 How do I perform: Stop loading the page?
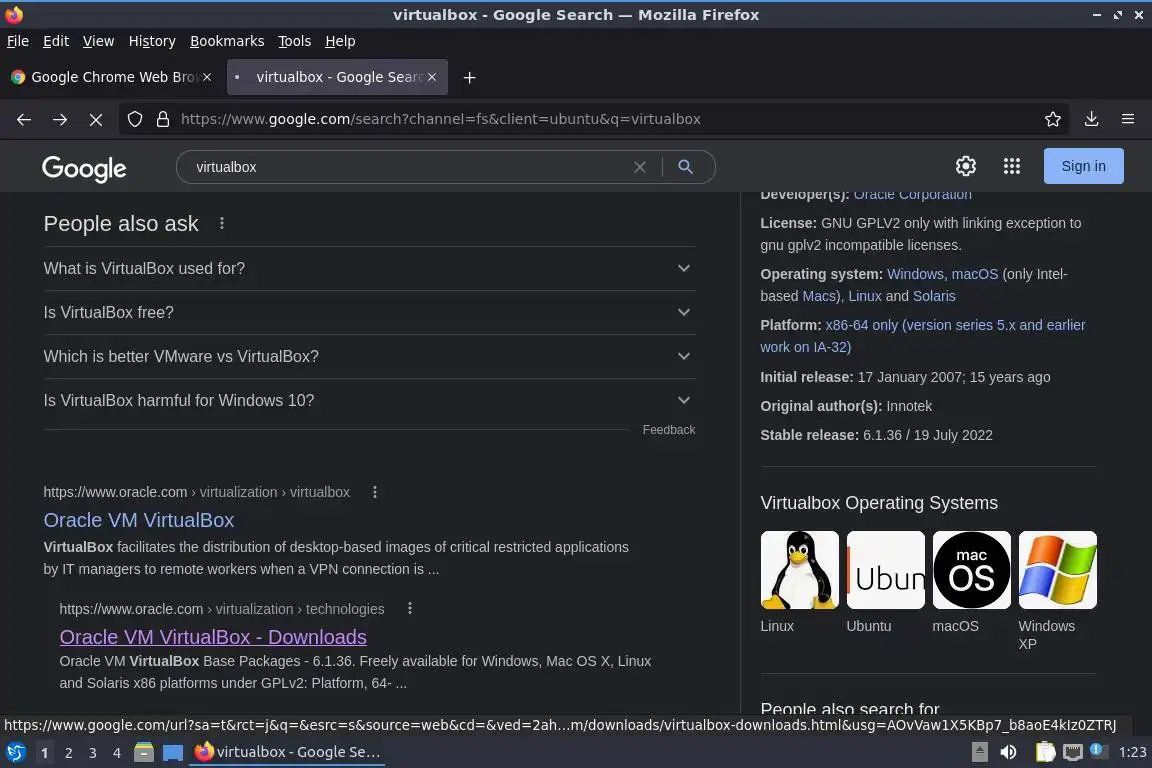click(96, 119)
